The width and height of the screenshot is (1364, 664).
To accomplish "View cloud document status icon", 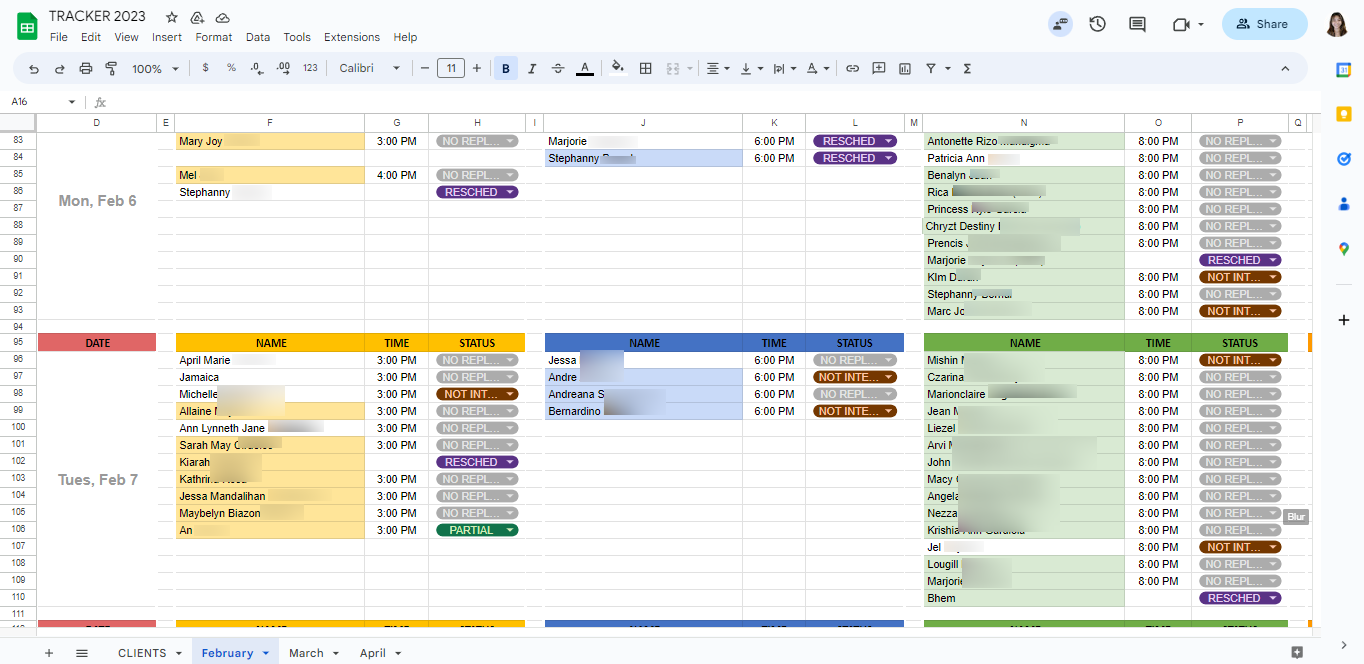I will click(223, 17).
